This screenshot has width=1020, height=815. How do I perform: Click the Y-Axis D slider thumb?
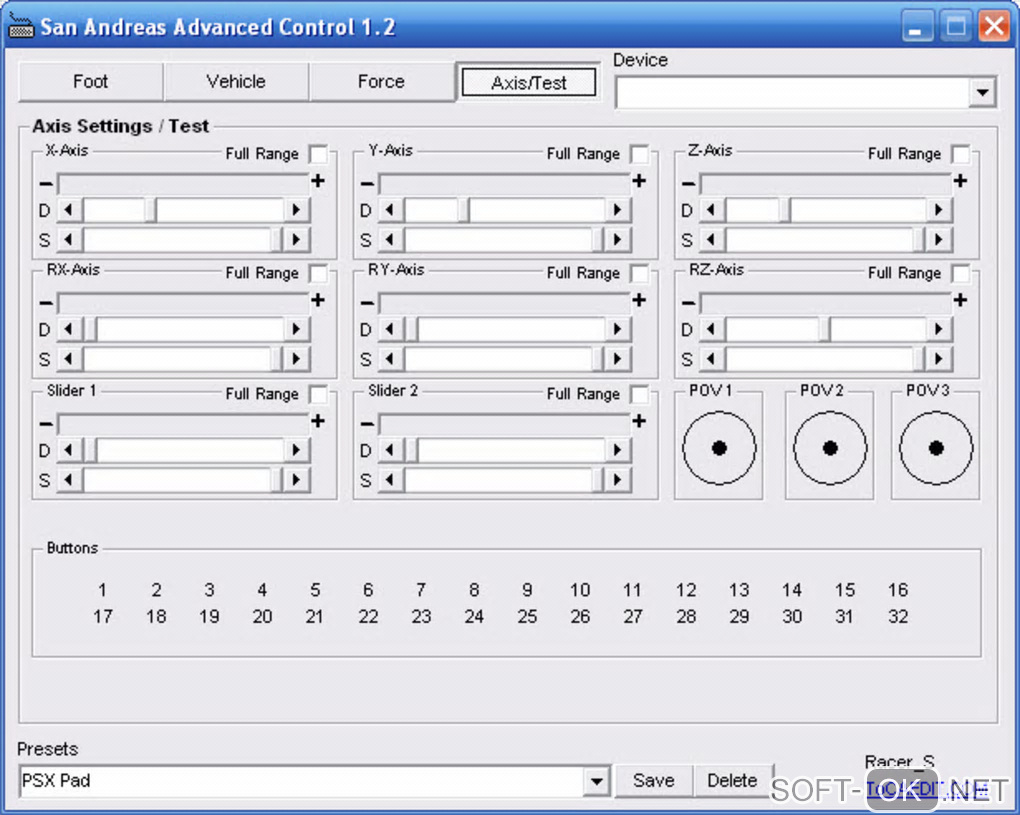pyautogui.click(x=464, y=210)
